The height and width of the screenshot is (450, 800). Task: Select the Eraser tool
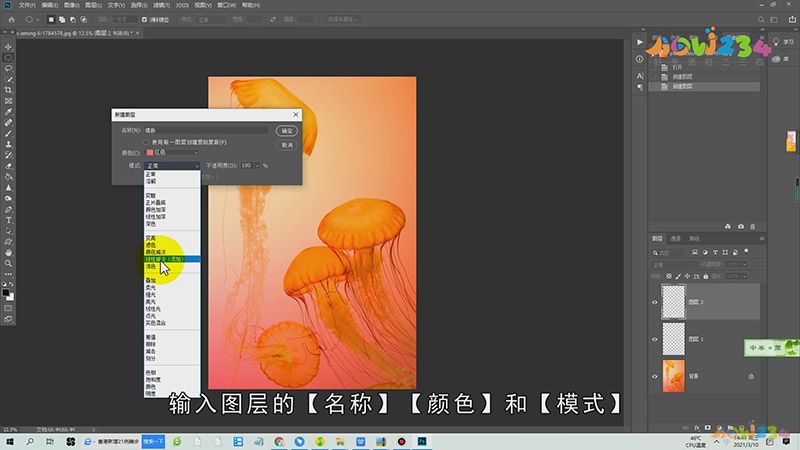[x=8, y=166]
